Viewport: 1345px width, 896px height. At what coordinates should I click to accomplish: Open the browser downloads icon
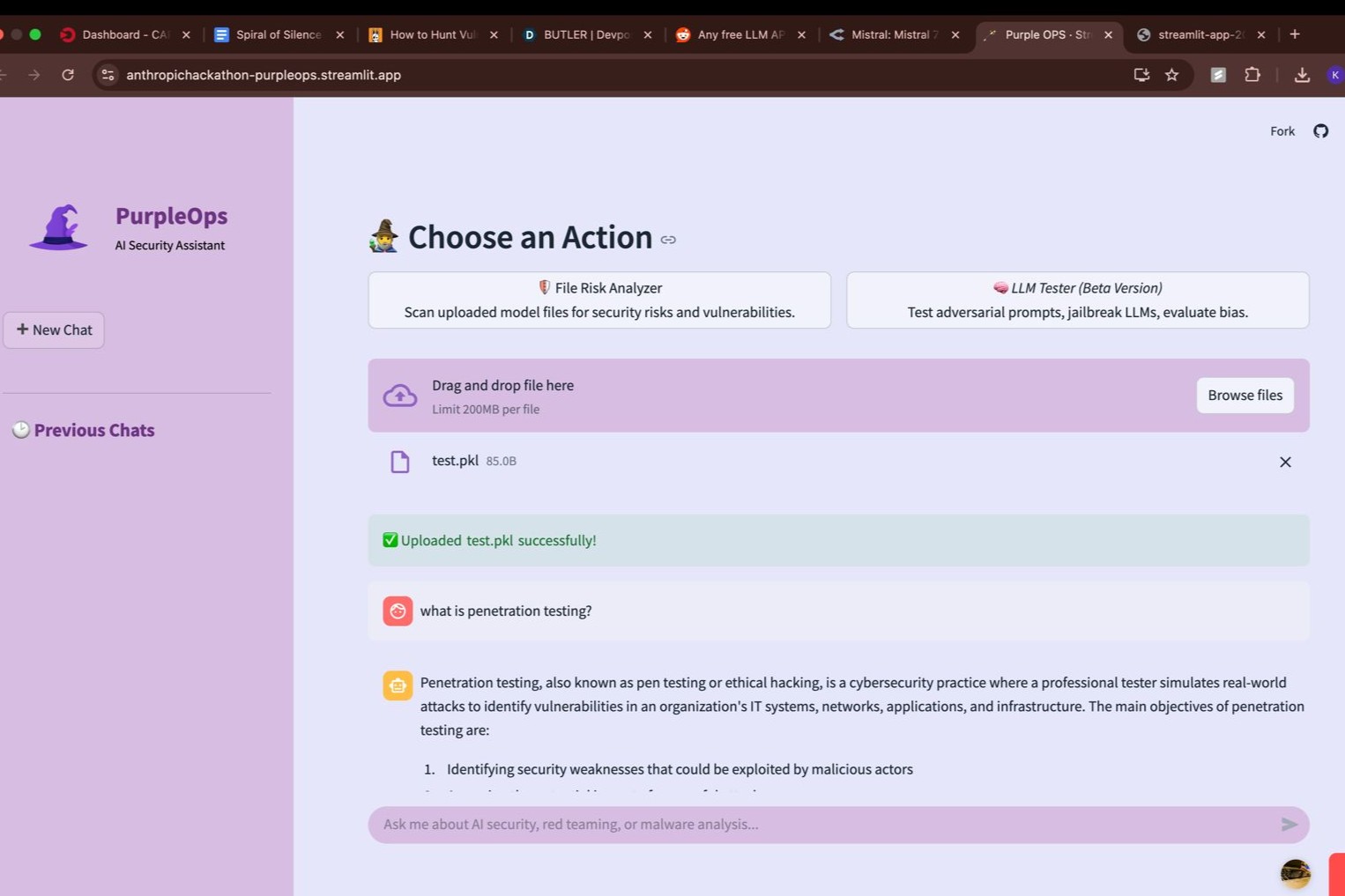click(x=1302, y=75)
